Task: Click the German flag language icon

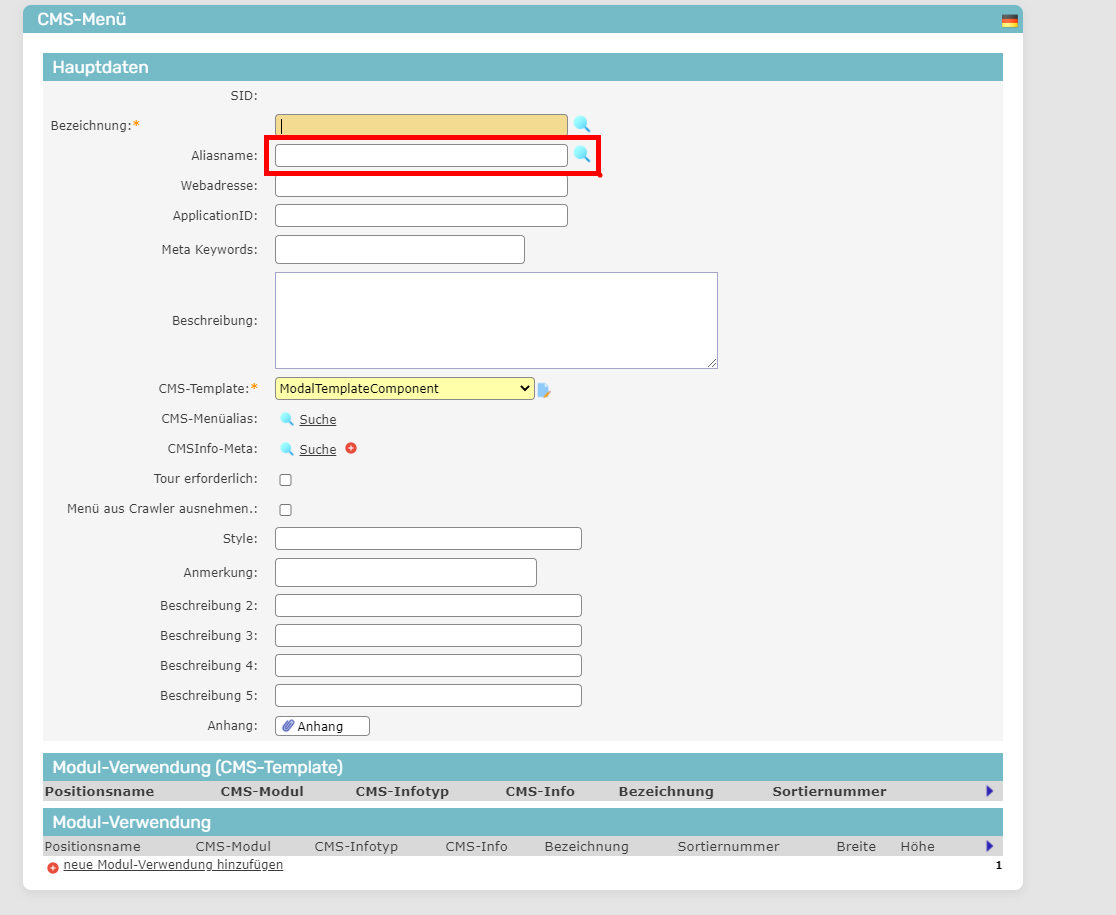Action: click(1009, 20)
